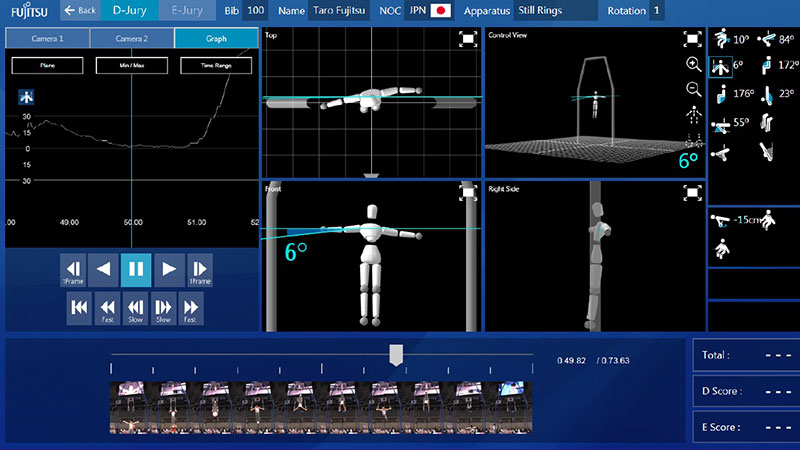Click the timeline slider handle
The image size is (800, 450).
[x=396, y=355]
